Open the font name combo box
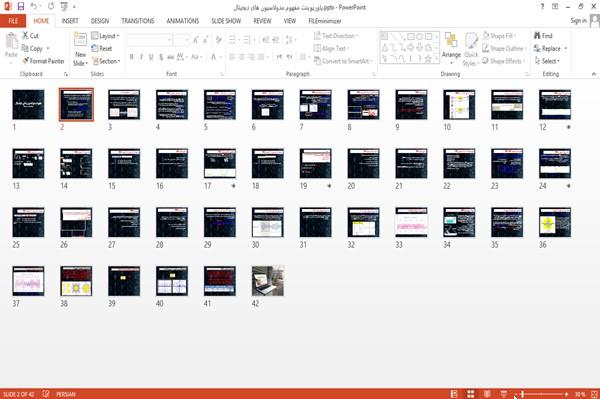The height and width of the screenshot is (399, 600). click(x=150, y=39)
